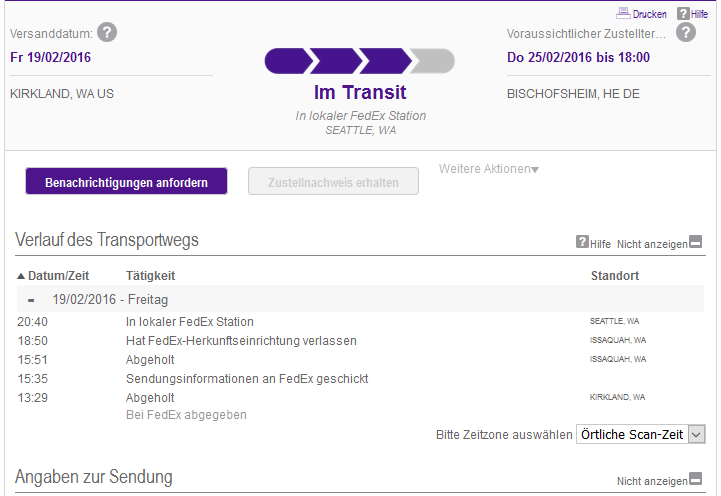This screenshot has height=496, width=721.
Task: Click the Standort column header
Action: pyautogui.click(x=615, y=276)
